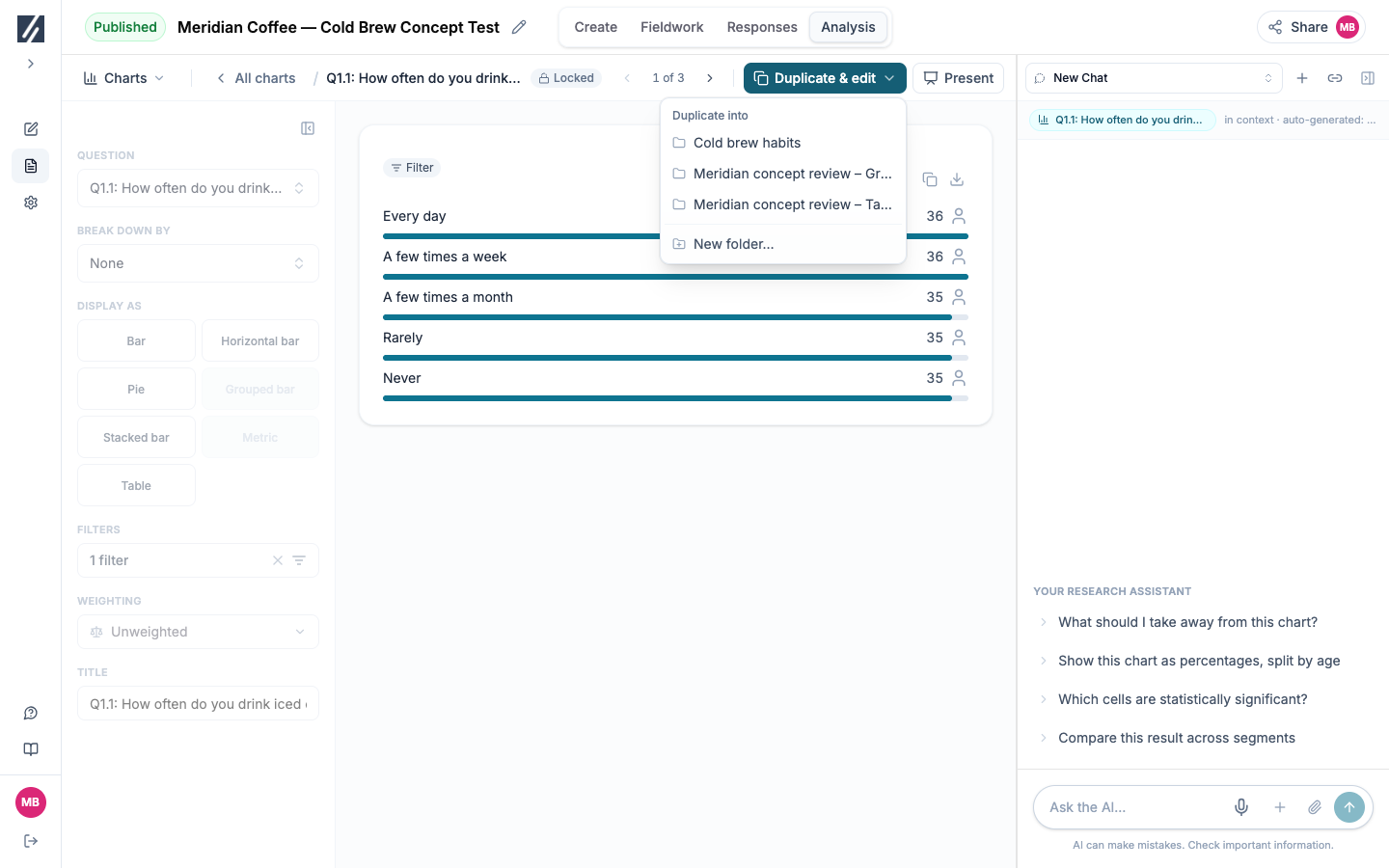This screenshot has width=1389, height=868.
Task: Click the chart Title input field
Action: tap(198, 703)
